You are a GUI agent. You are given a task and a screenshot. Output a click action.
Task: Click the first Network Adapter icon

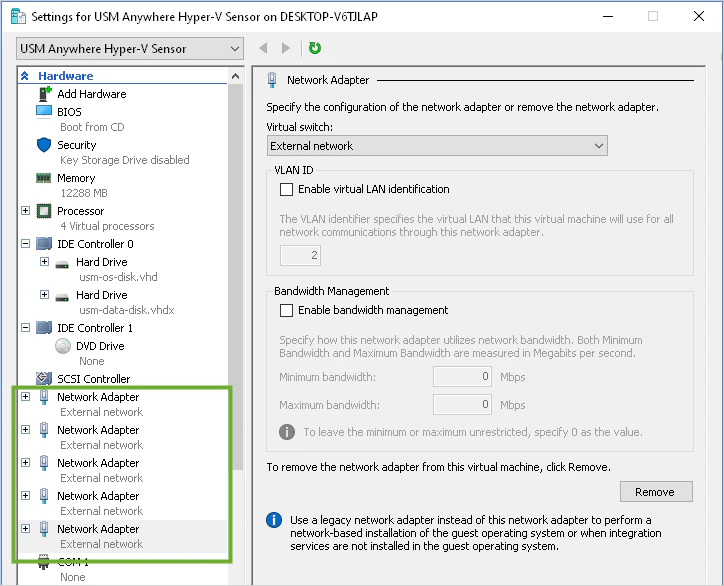pyautogui.click(x=44, y=397)
